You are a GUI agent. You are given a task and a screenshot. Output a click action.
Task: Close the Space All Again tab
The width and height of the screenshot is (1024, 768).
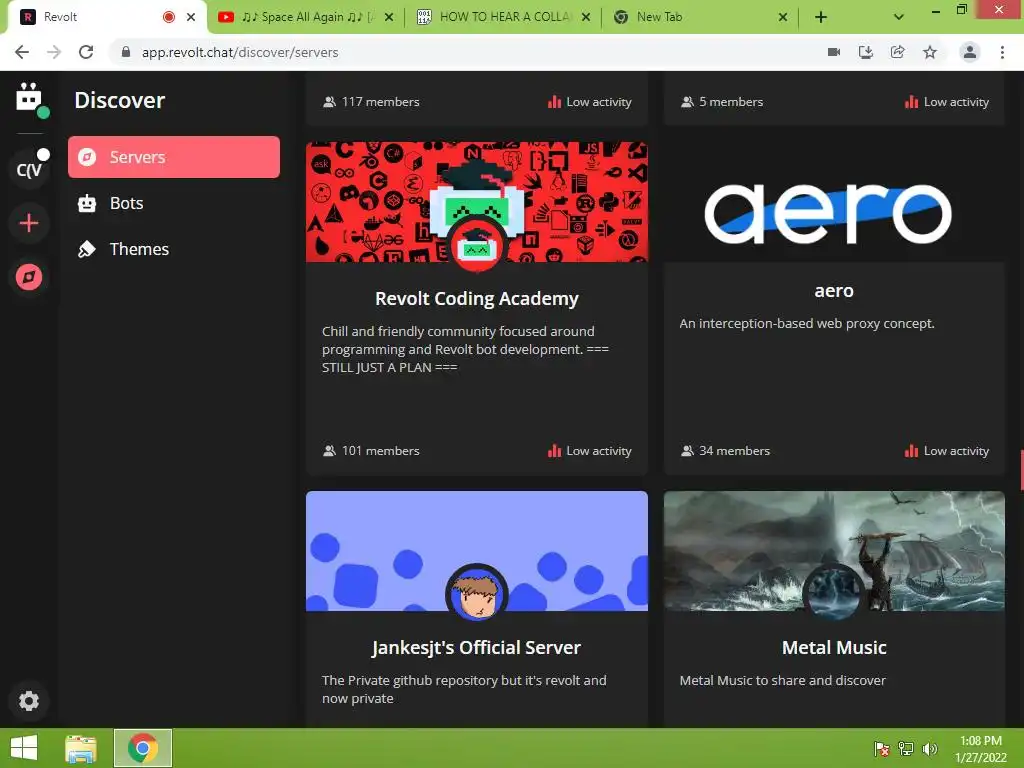(x=389, y=17)
